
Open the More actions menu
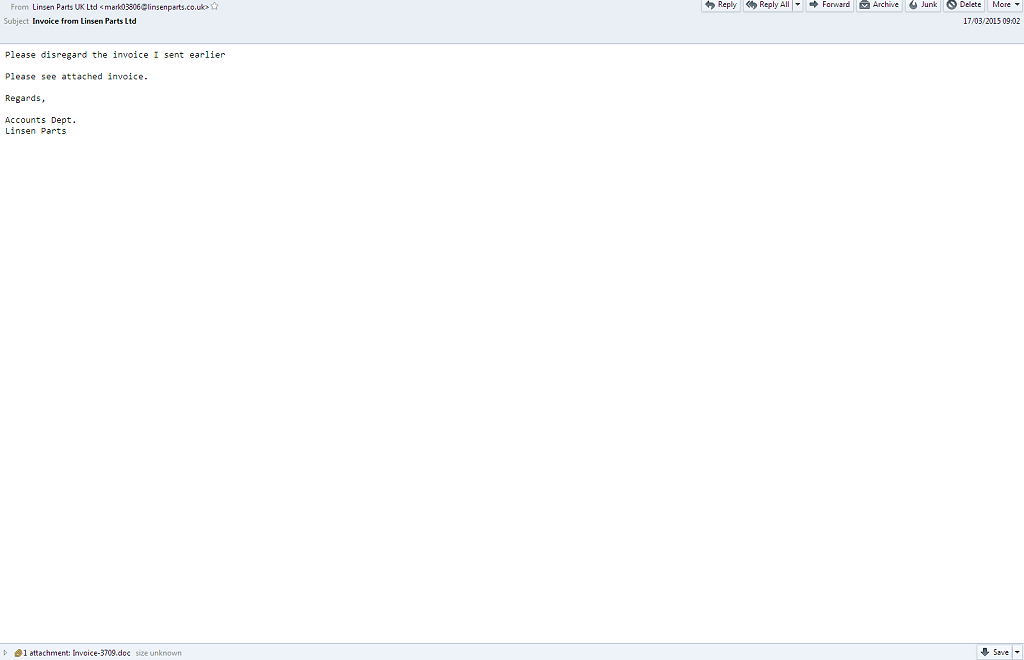[x=1005, y=5]
